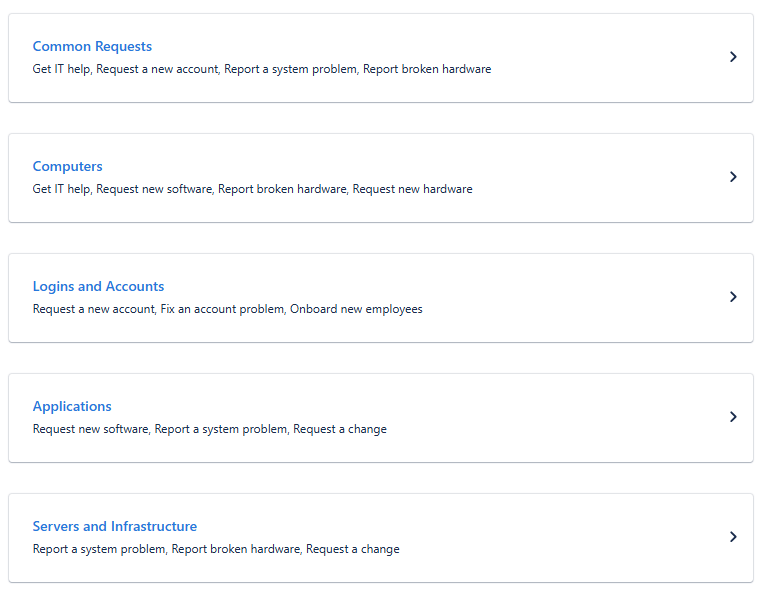Expand Servers and Infrastructure using its chevron
This screenshot has width=765, height=600.
[x=733, y=537]
